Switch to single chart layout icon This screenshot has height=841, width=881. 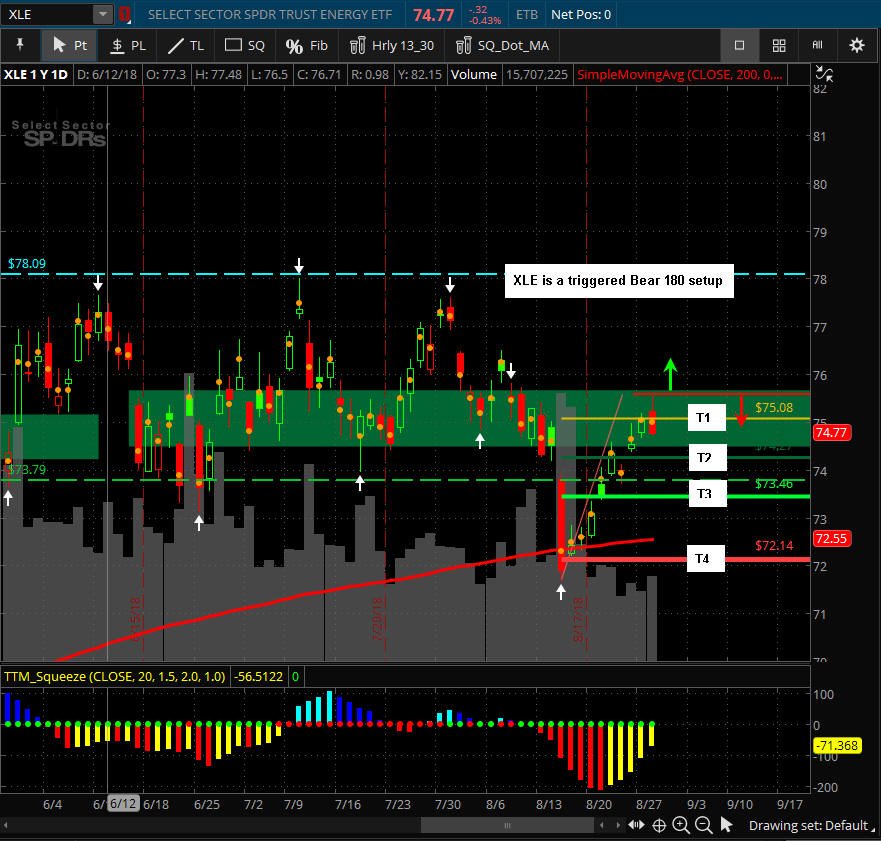[x=739, y=46]
